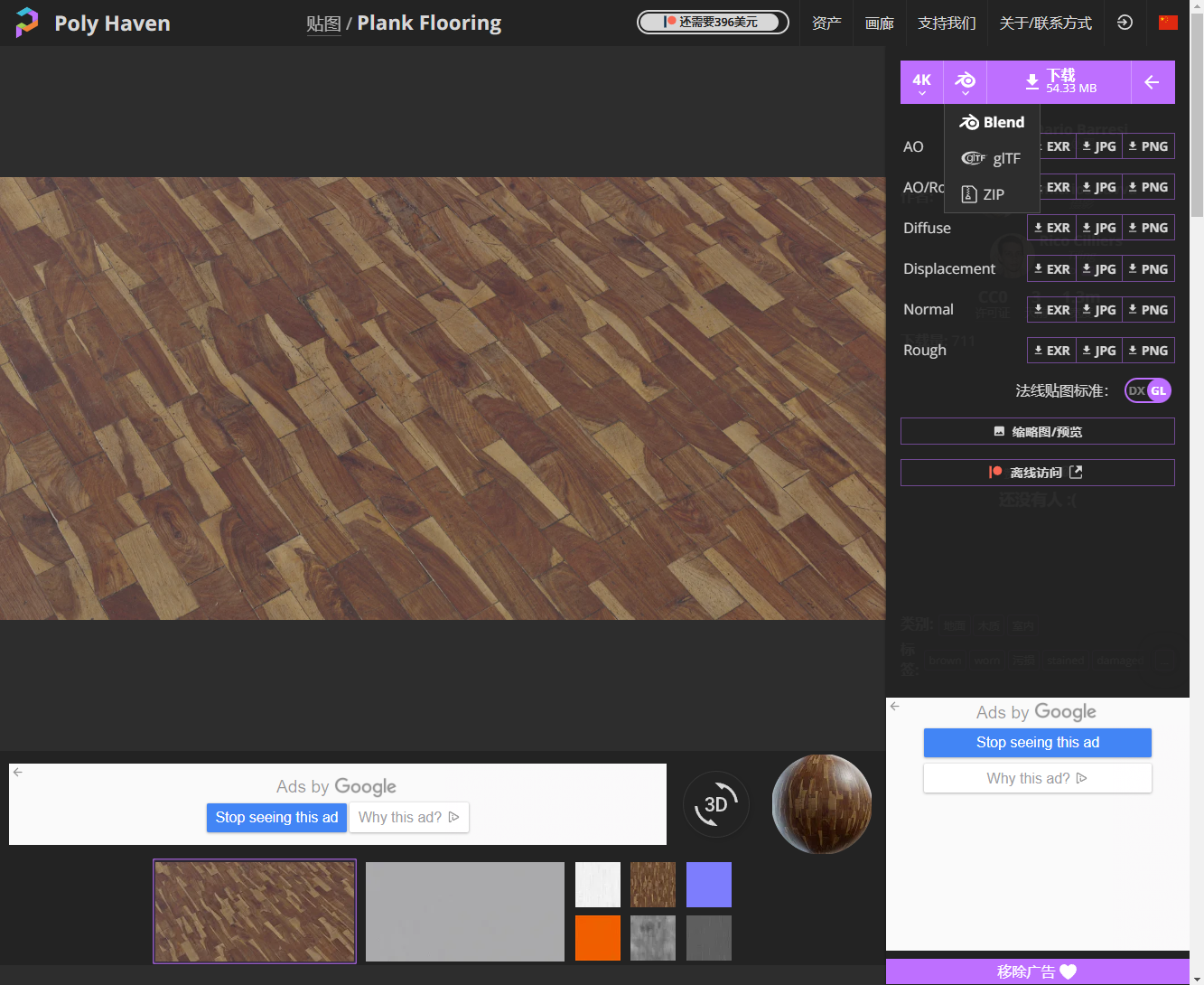Open the 支持我们 support us page
This screenshot has width=1204, height=985.
coord(947,23)
